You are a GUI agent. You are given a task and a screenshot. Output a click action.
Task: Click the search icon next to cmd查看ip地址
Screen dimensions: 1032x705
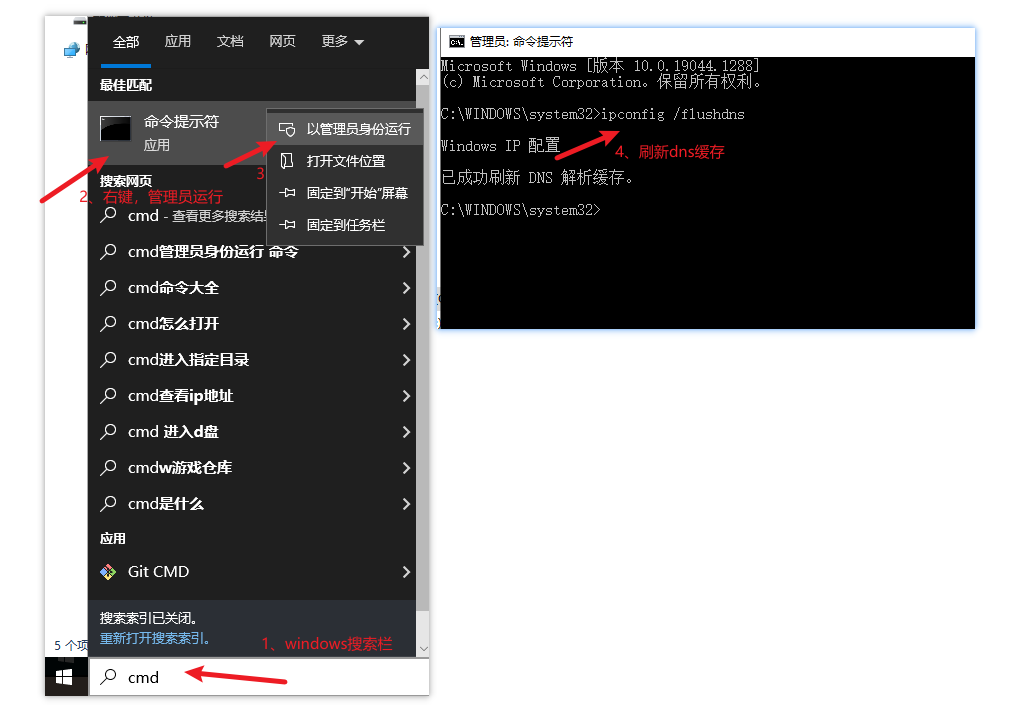[x=109, y=395]
